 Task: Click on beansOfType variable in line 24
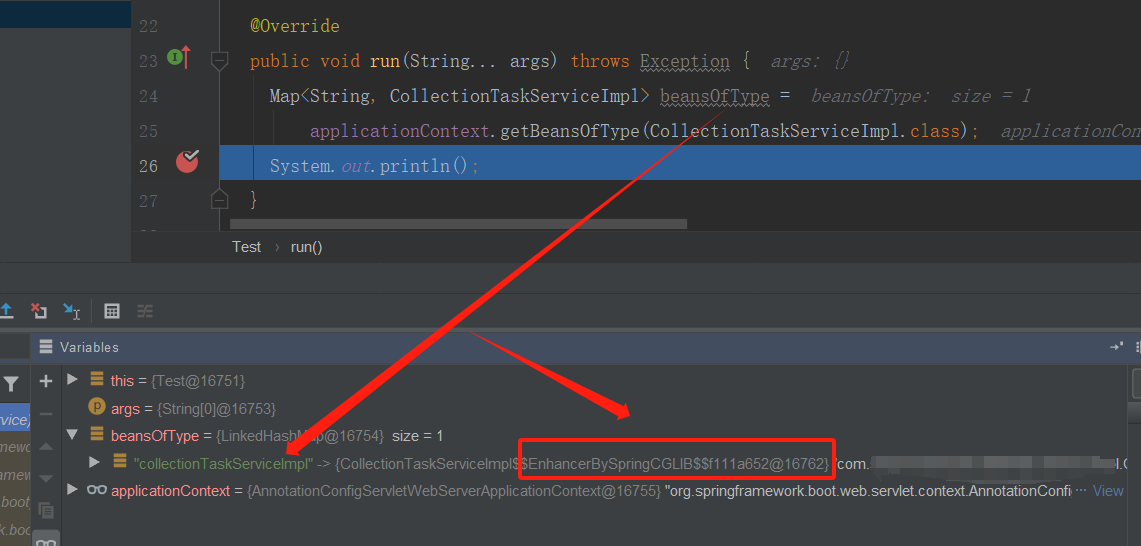click(x=714, y=96)
